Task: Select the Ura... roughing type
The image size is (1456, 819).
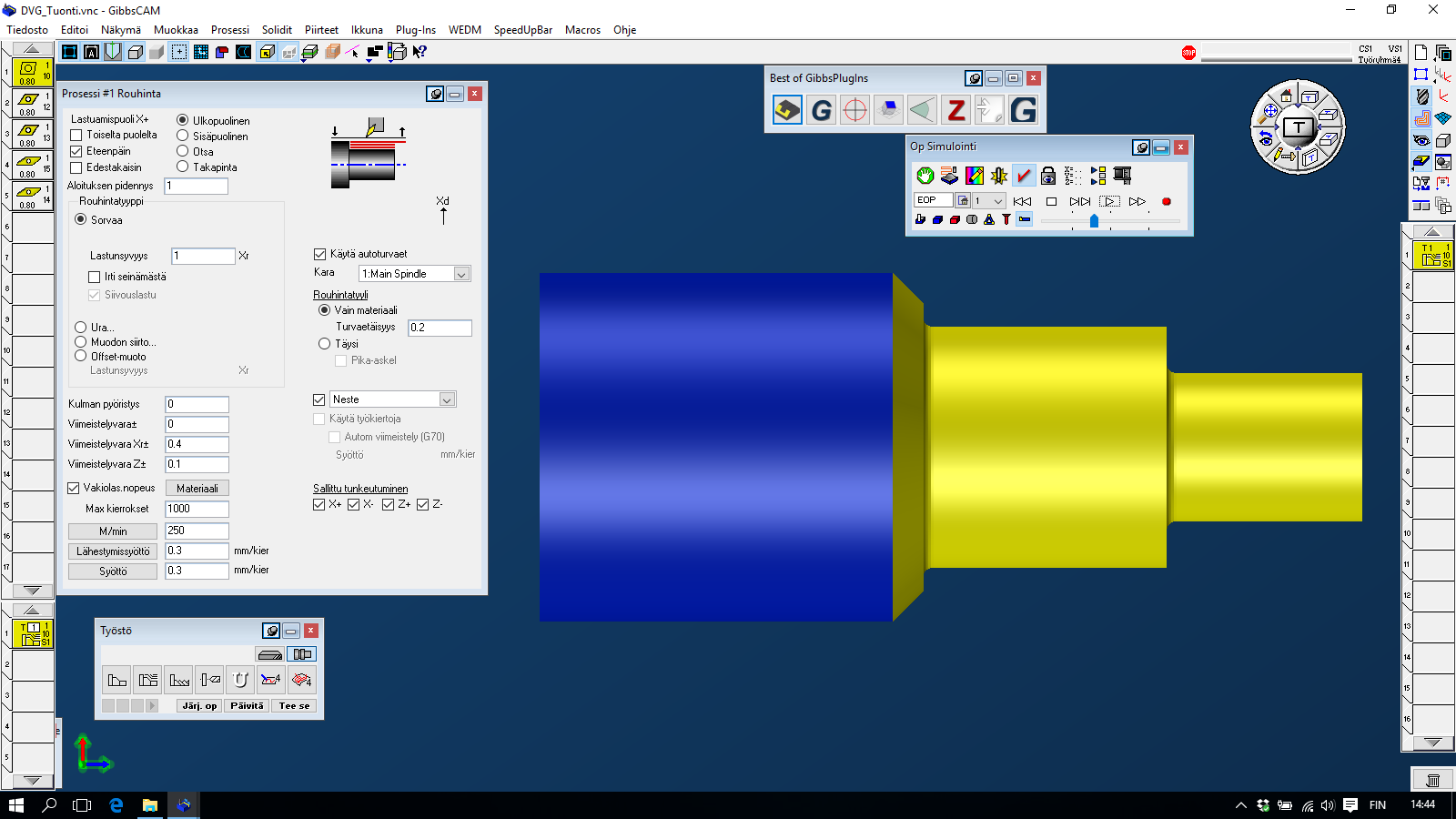Action: [81, 327]
